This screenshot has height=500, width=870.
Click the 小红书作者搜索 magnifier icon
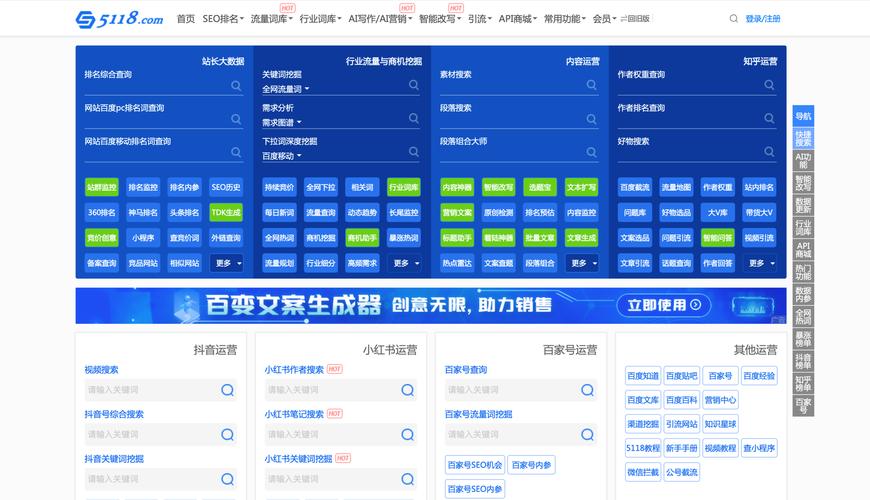tap(408, 390)
